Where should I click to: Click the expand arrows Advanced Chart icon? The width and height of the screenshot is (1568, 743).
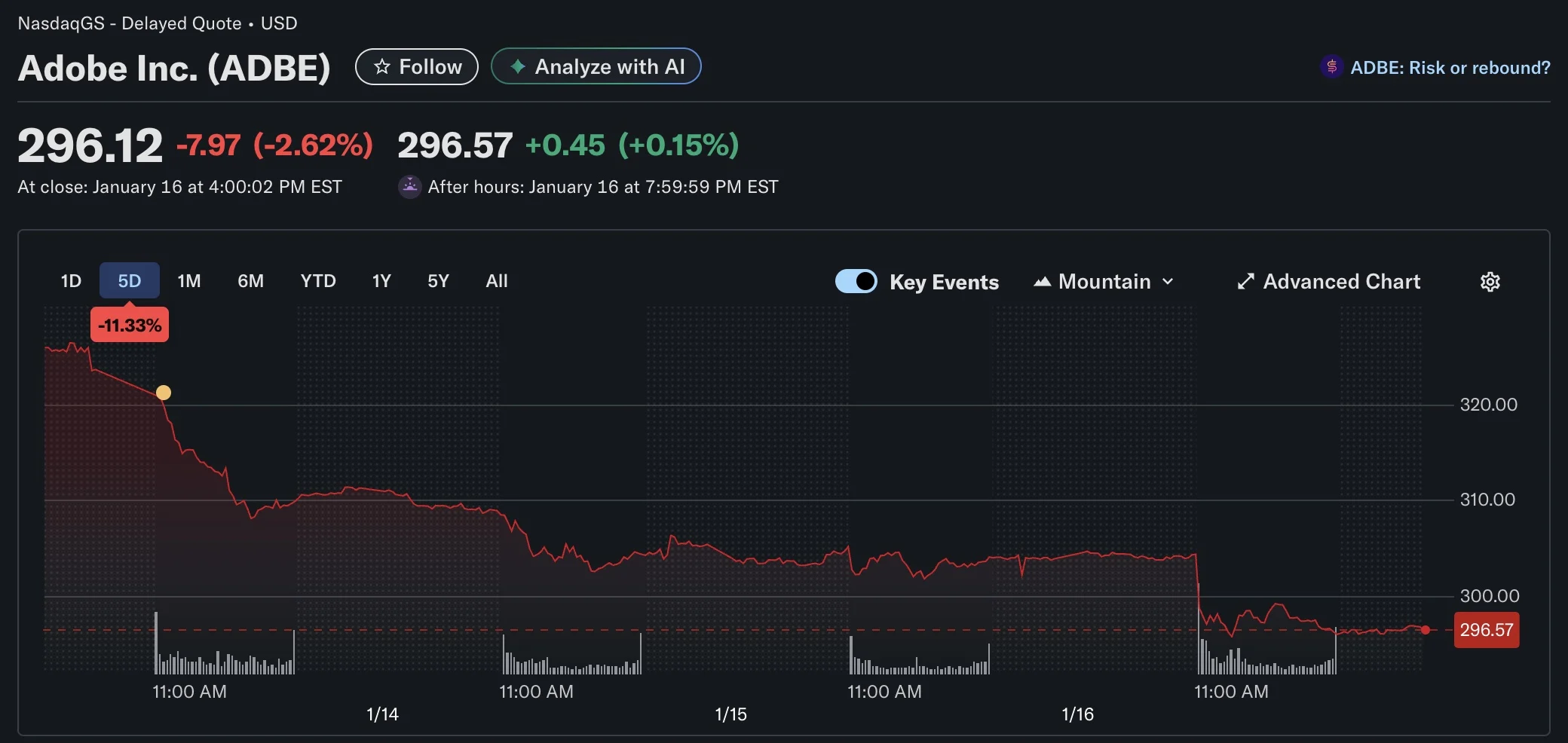(1245, 282)
